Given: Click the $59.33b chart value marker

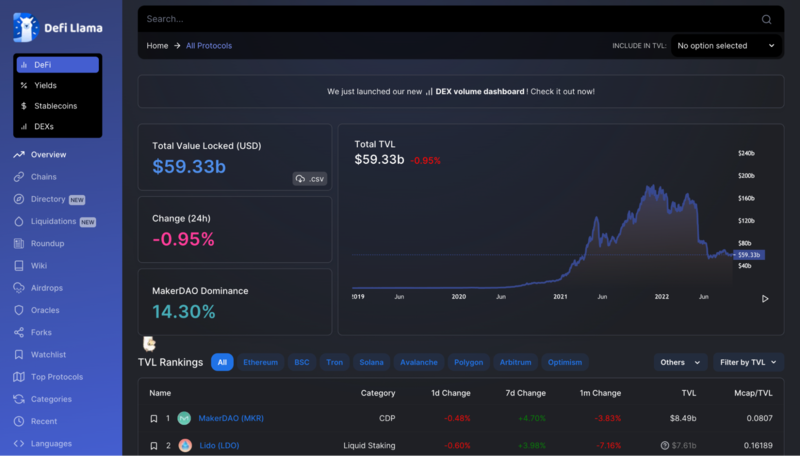Looking at the screenshot, I should [x=749, y=255].
